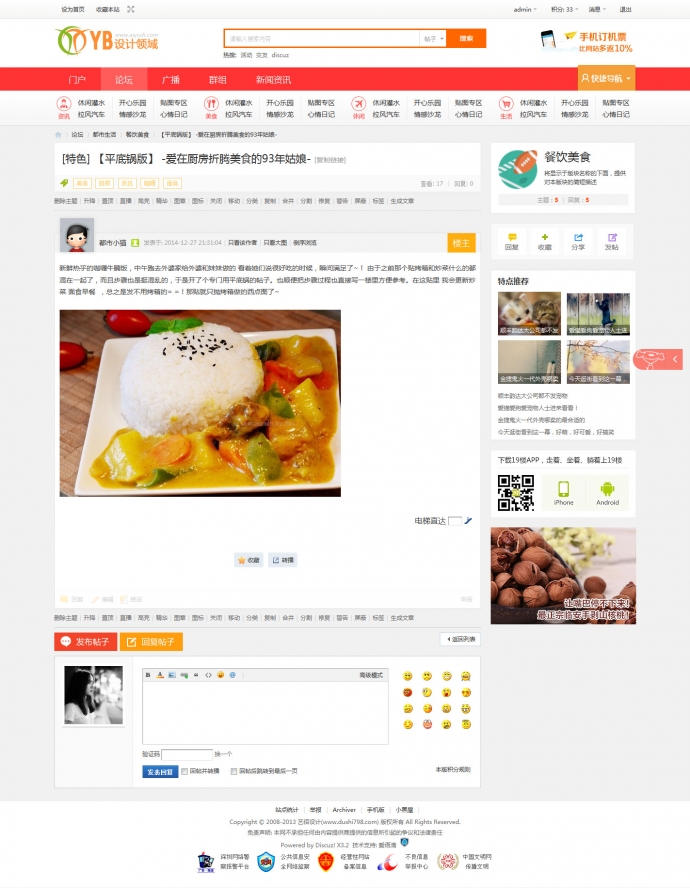
Task: Insert code block using editor toolbar icon
Action: (x=208, y=674)
